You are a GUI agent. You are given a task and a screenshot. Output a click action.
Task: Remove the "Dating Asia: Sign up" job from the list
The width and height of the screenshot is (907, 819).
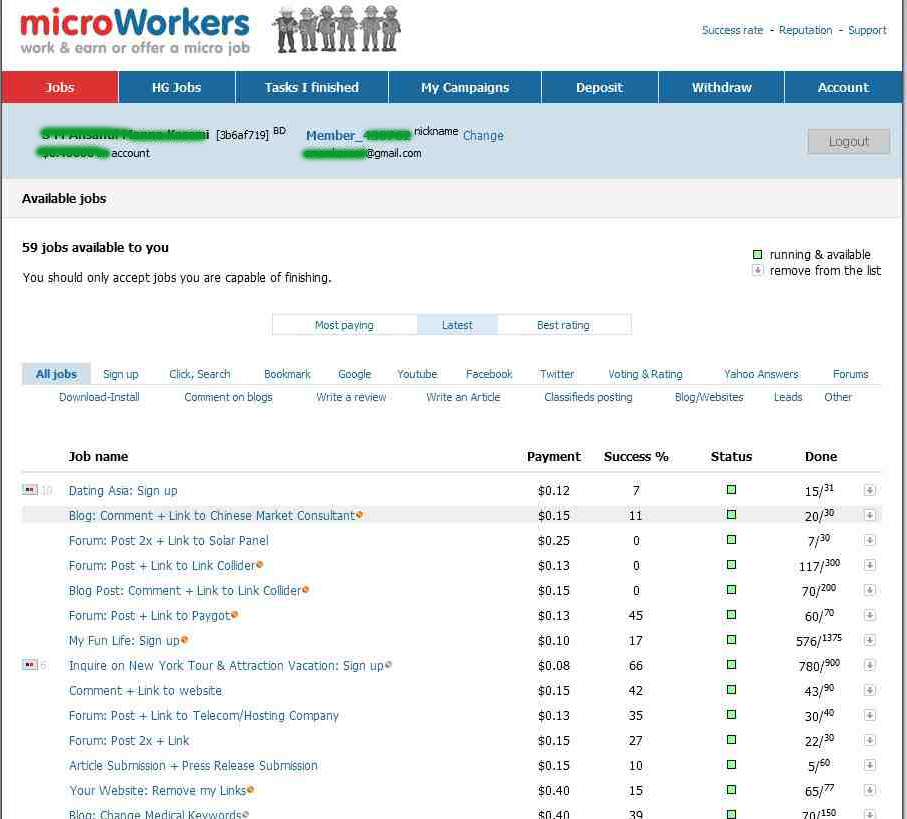(869, 490)
